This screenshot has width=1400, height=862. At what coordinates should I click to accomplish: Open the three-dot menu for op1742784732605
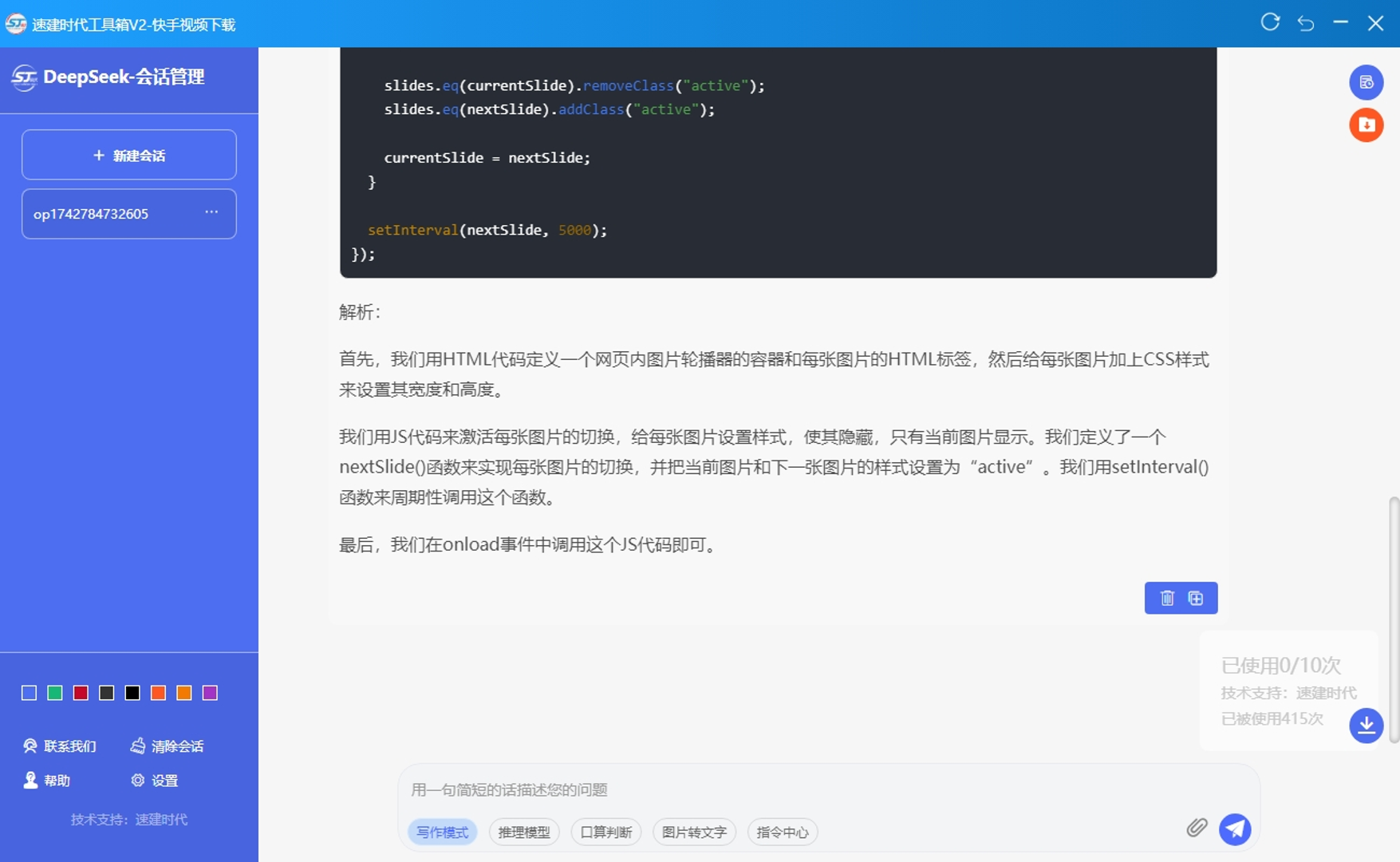click(211, 212)
